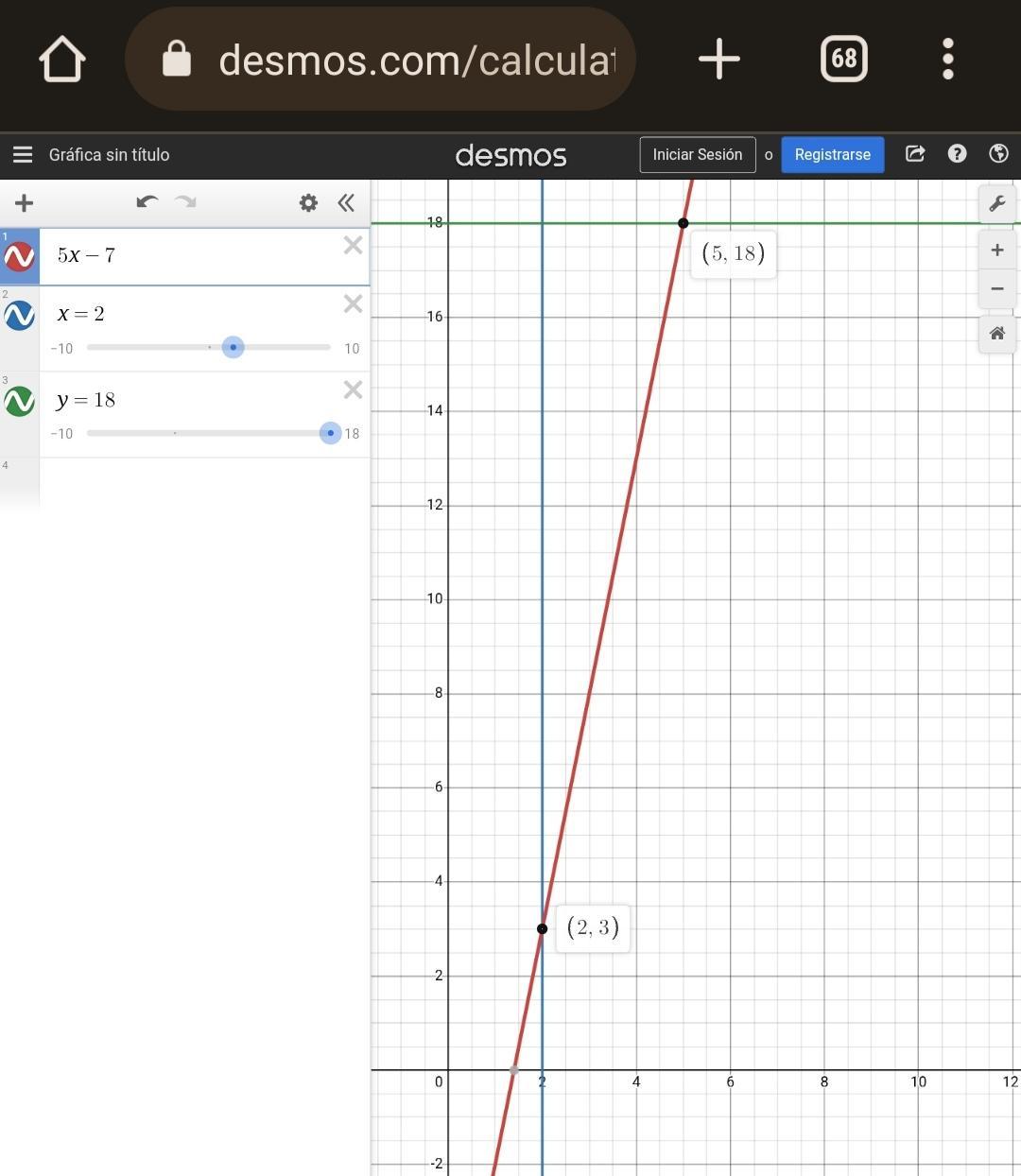Share the graph using the share icon

click(914, 154)
